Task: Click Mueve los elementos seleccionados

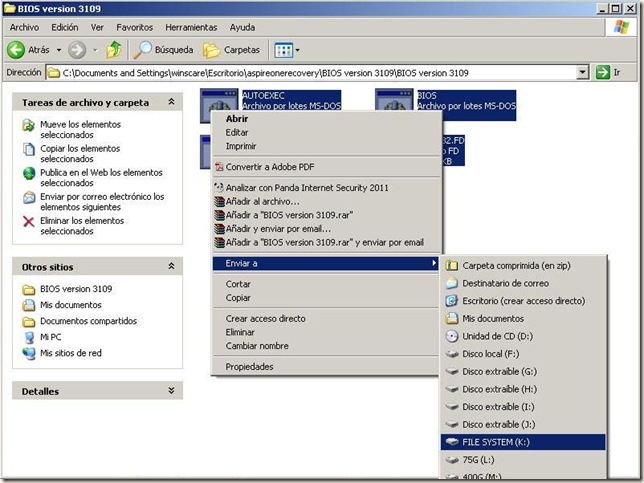Action: coord(80,129)
